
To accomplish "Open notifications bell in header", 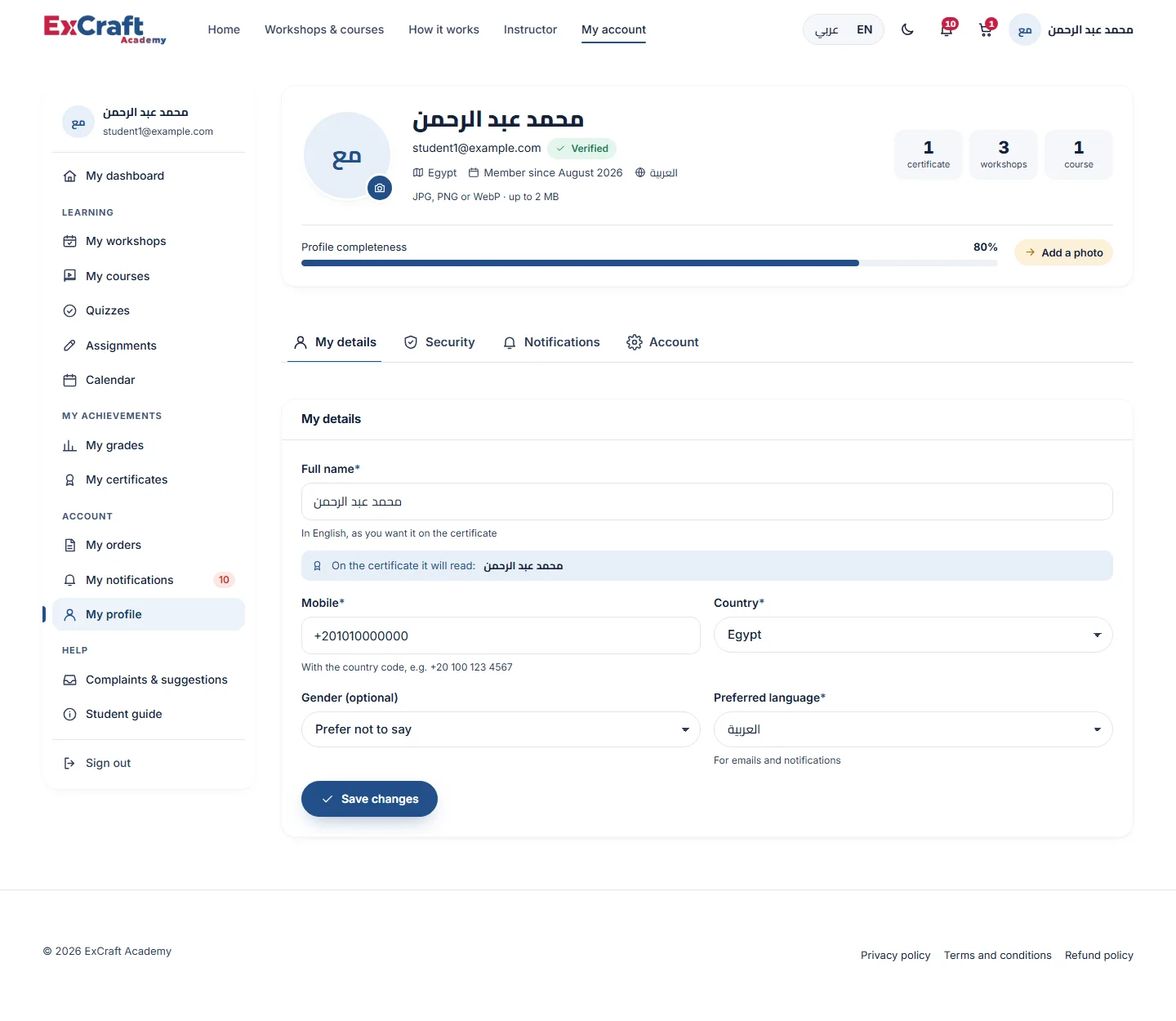I will (x=947, y=29).
